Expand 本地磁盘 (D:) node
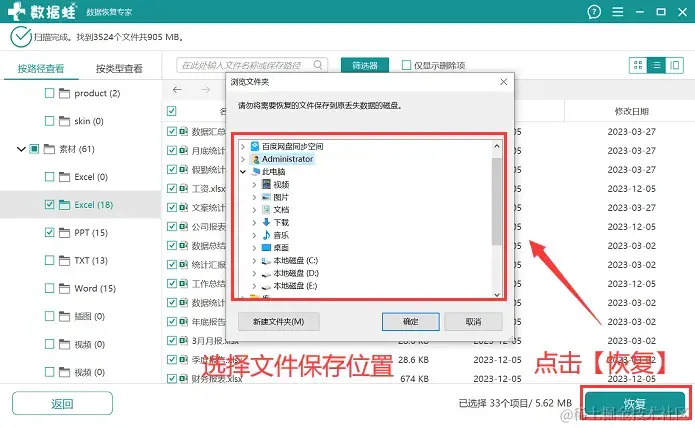Viewport: 695px width, 428px height. (x=254, y=273)
